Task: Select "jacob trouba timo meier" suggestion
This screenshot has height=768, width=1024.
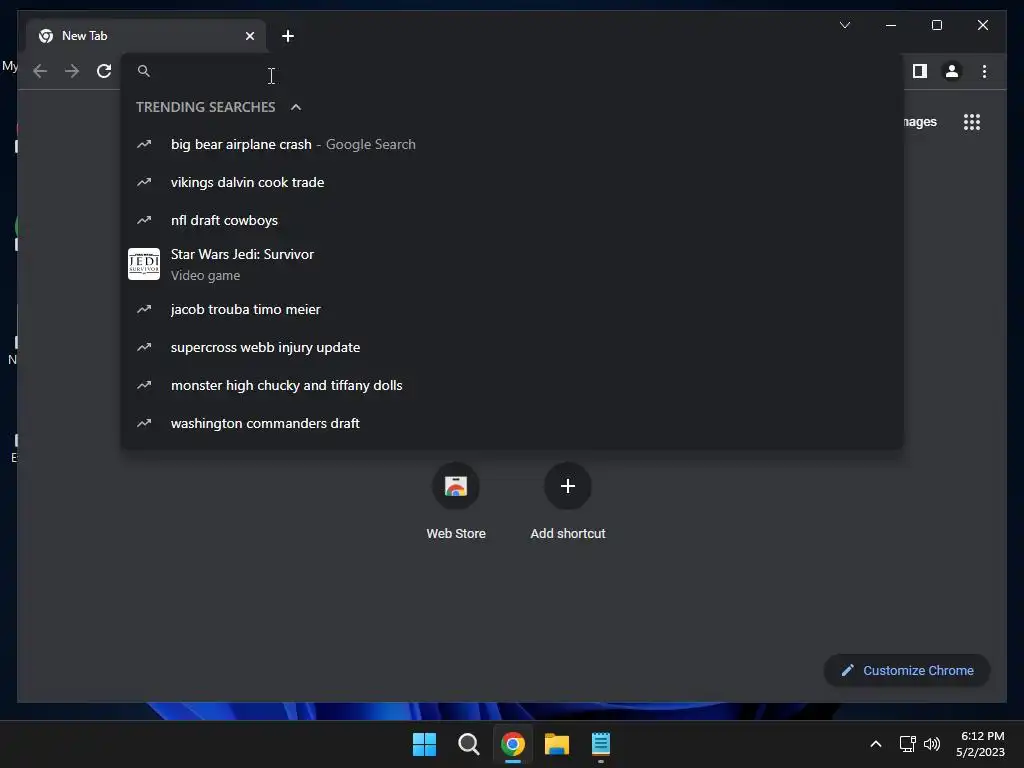Action: (513, 310)
